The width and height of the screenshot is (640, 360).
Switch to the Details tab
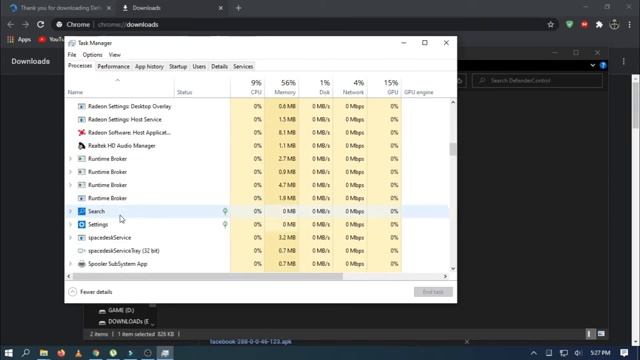(x=220, y=67)
